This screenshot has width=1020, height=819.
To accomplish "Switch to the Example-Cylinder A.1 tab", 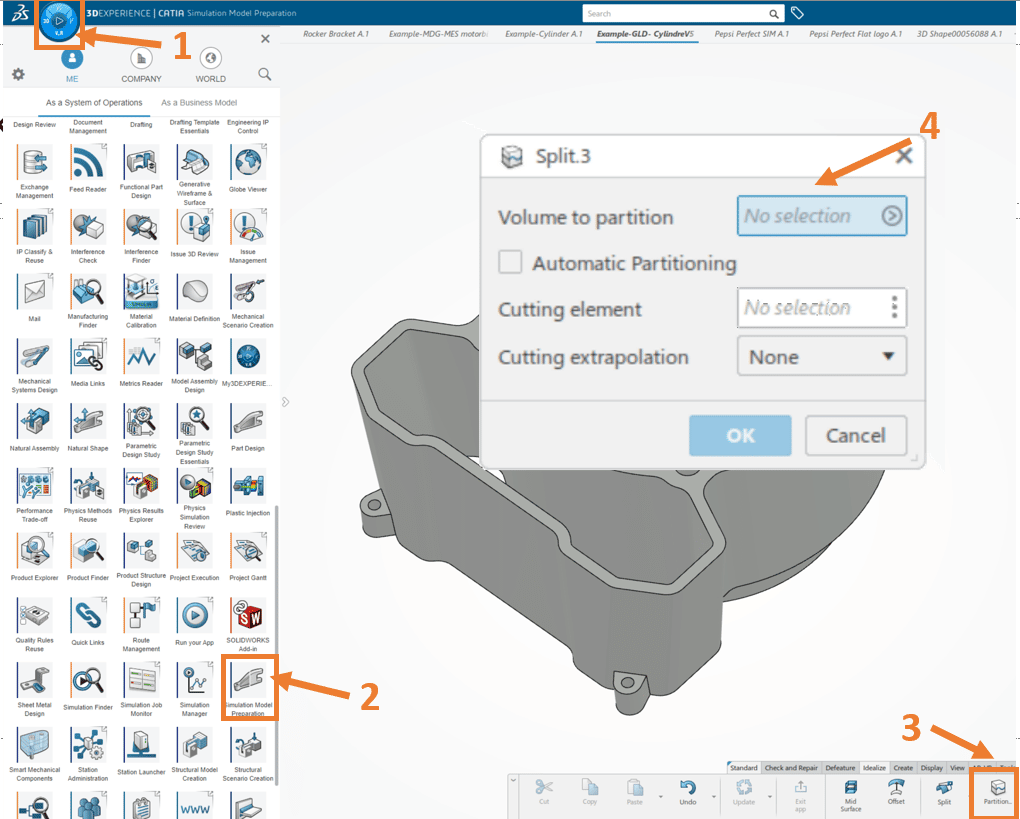I will tap(544, 34).
